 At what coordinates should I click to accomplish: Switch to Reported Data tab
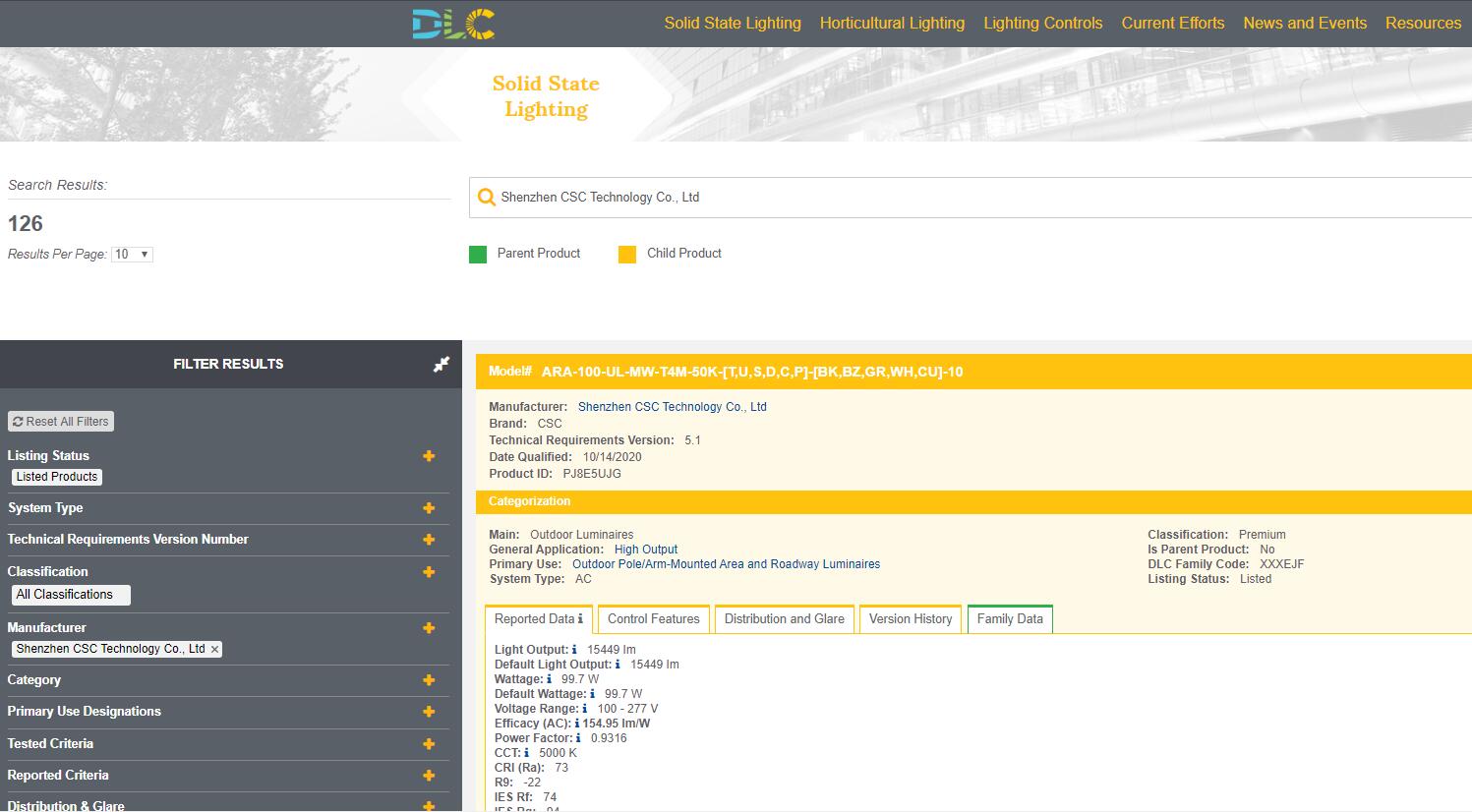(x=538, y=619)
